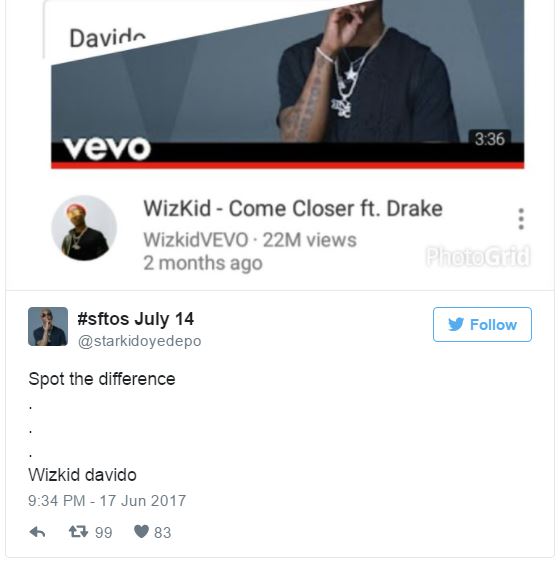The width and height of the screenshot is (560, 562).
Task: Click the retweet count 99
Action: pos(104,533)
